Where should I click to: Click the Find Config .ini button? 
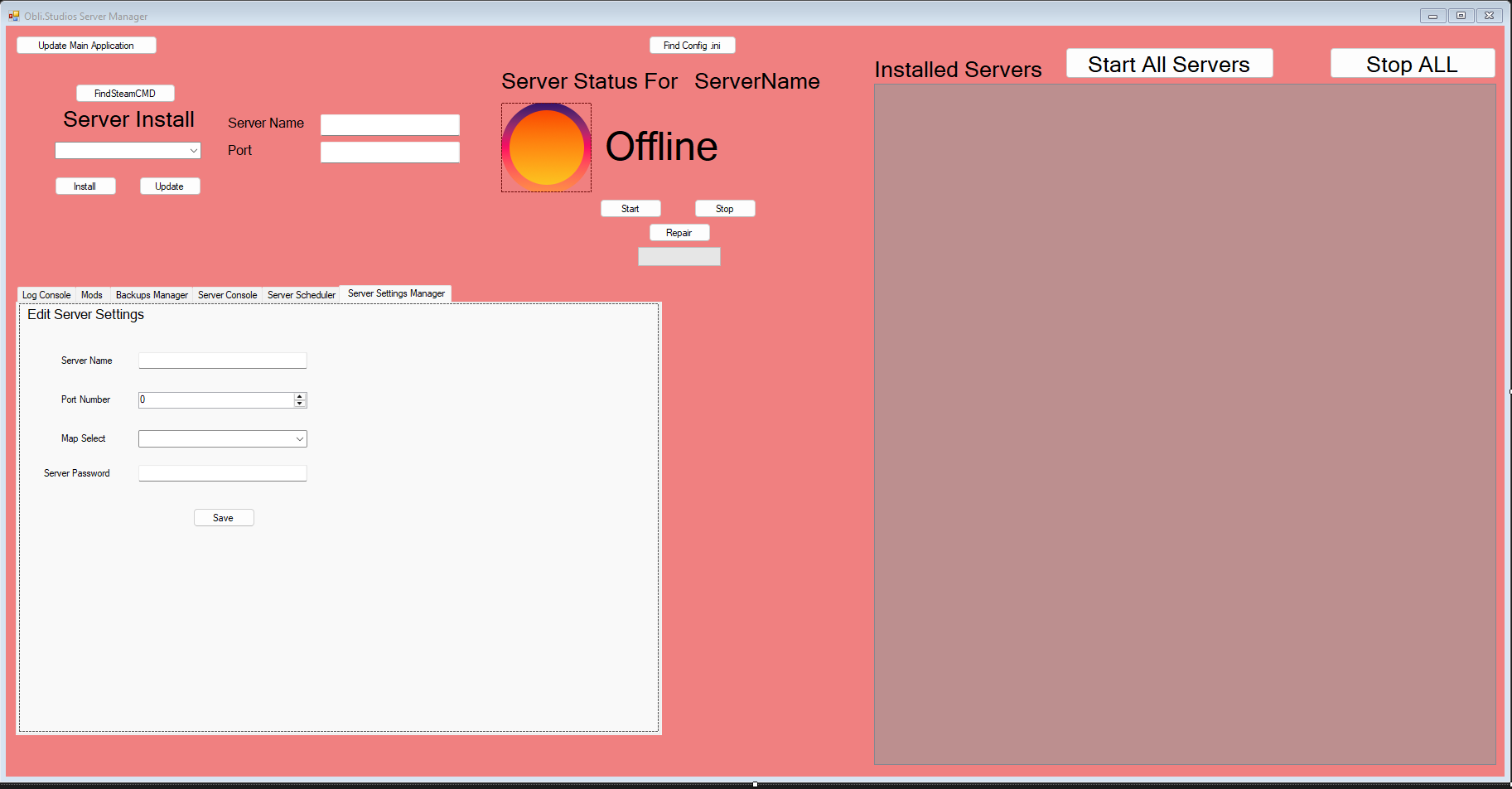692,46
